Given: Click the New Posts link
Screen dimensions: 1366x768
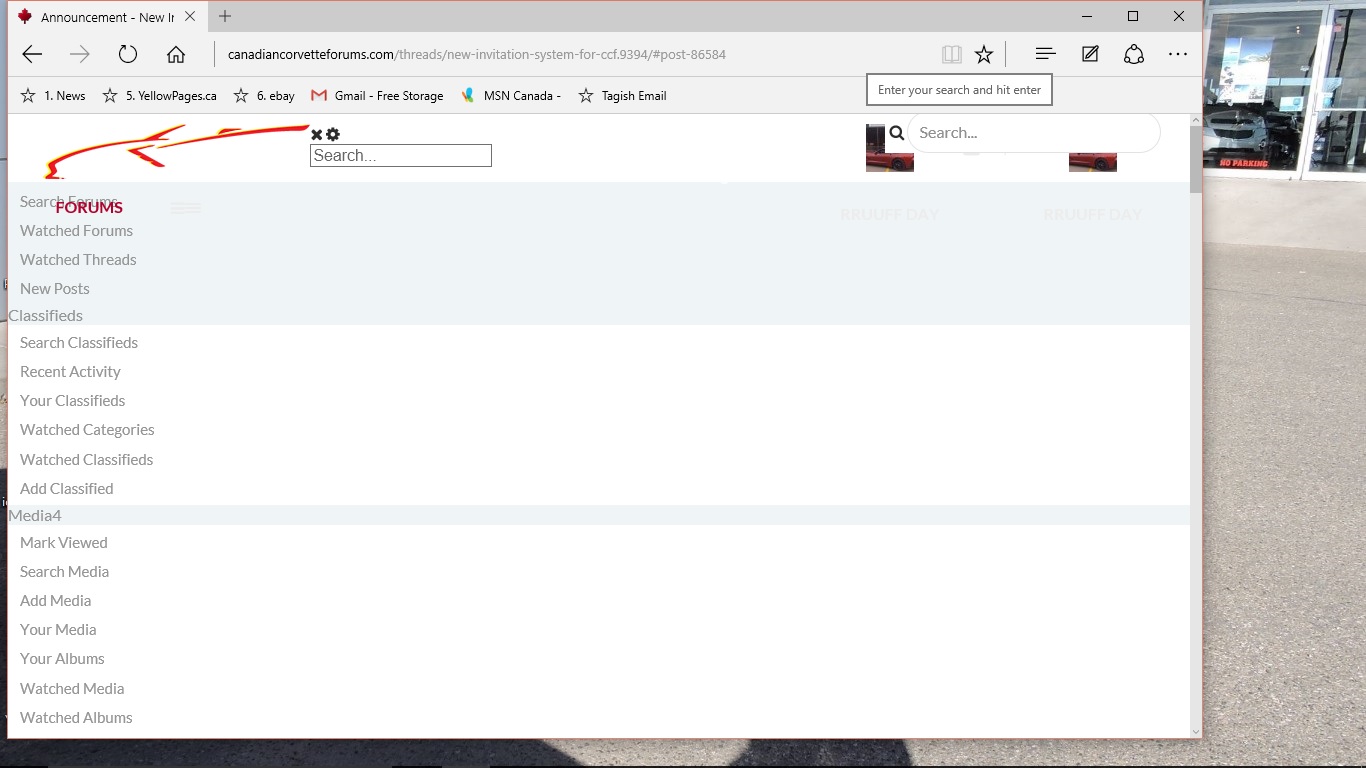Looking at the screenshot, I should 54,288.
